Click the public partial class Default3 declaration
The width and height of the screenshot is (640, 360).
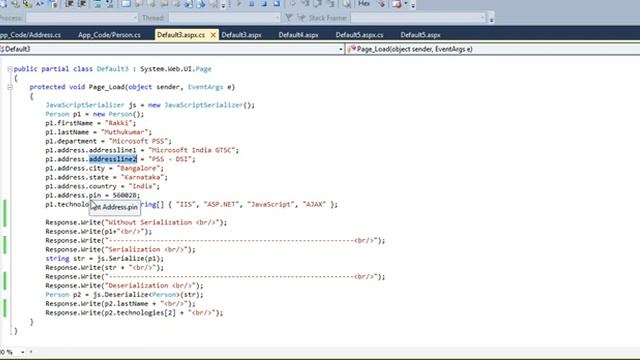[x=112, y=69]
